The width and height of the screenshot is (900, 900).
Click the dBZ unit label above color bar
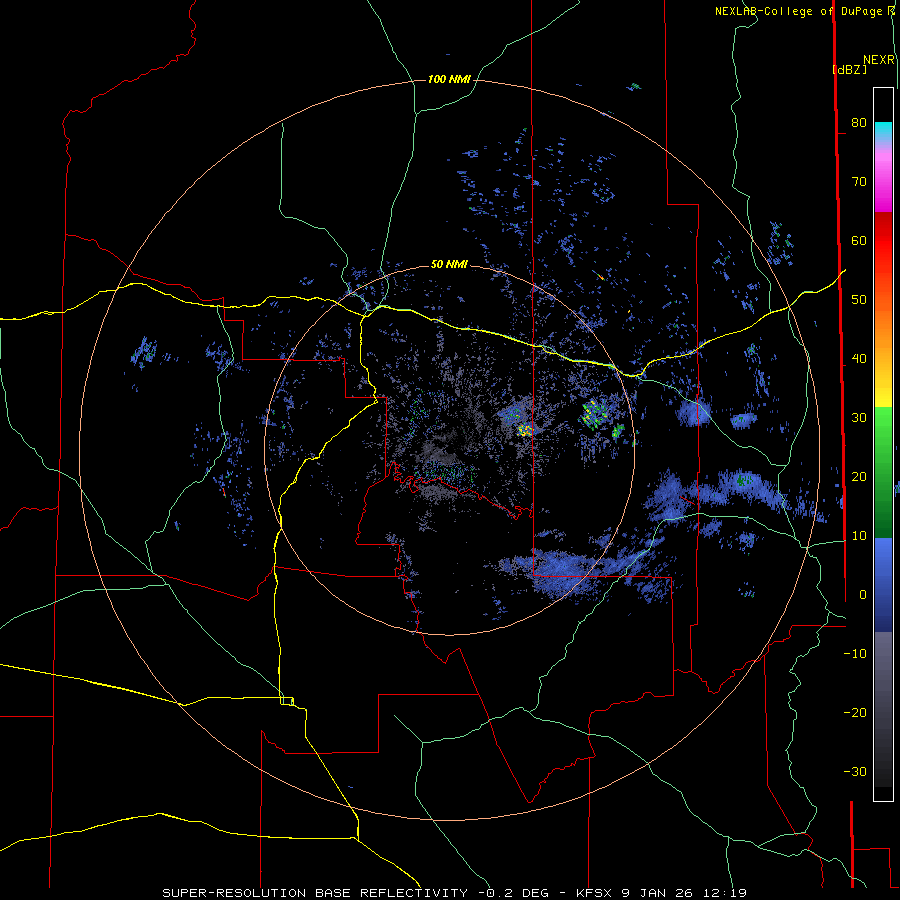[x=849, y=69]
